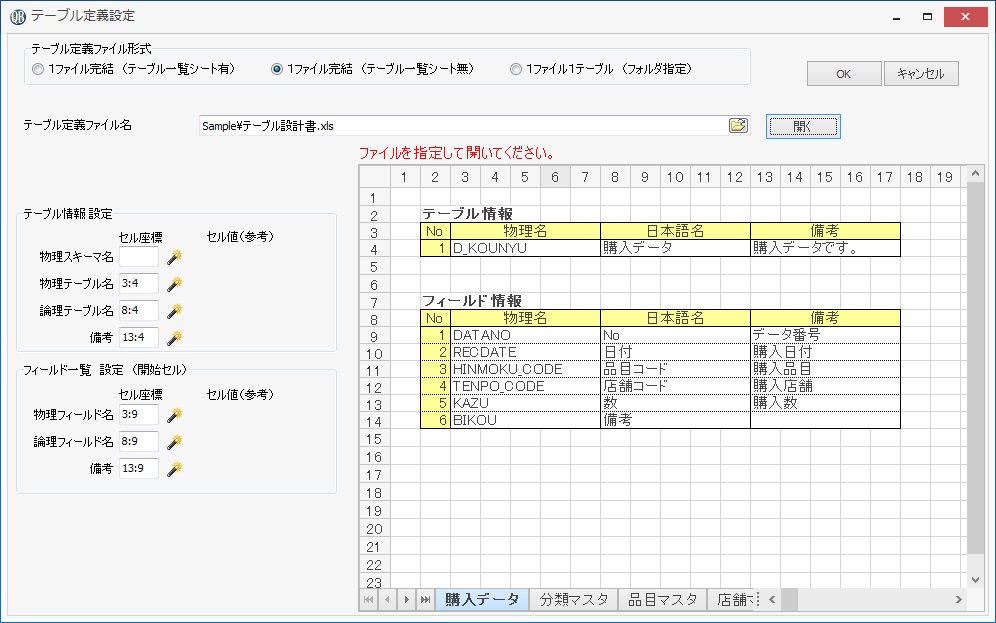Select cell KAZU in the grid
996x623 pixels.
click(525, 403)
